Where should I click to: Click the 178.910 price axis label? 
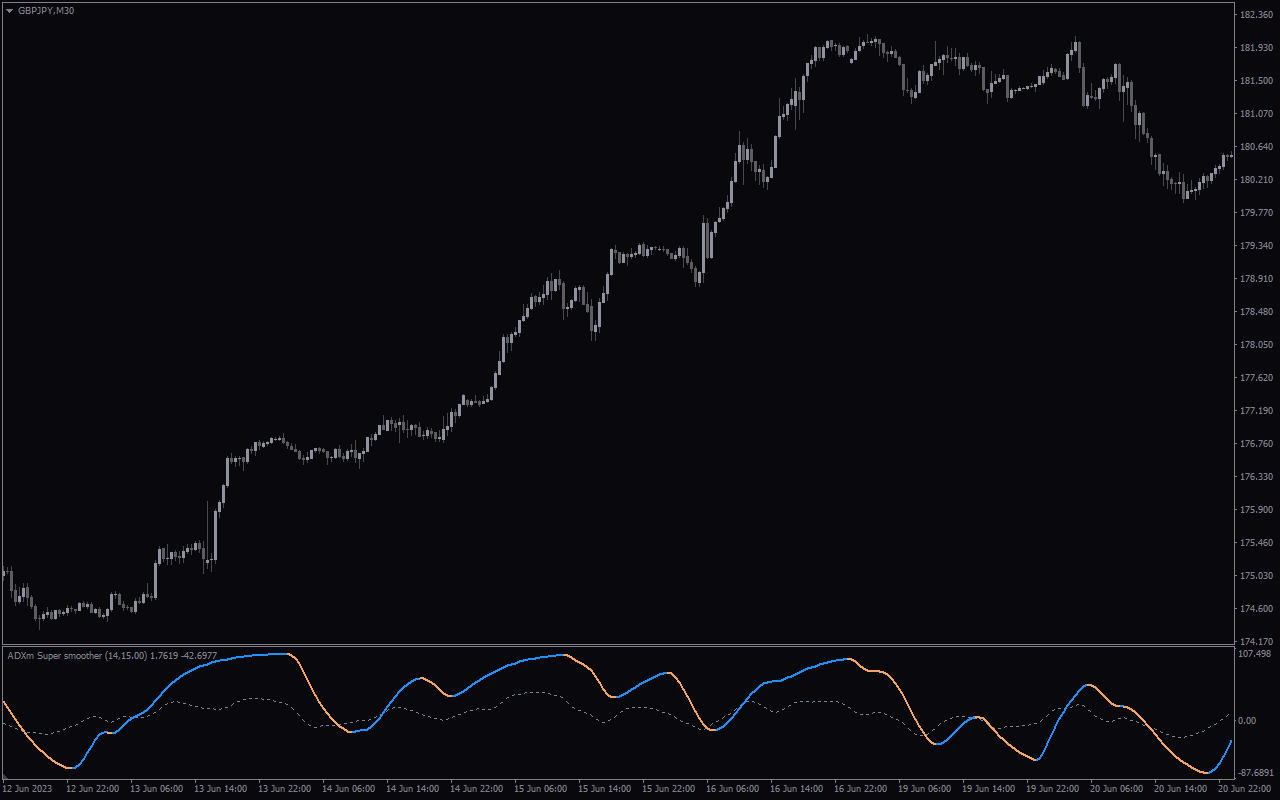pos(1255,279)
